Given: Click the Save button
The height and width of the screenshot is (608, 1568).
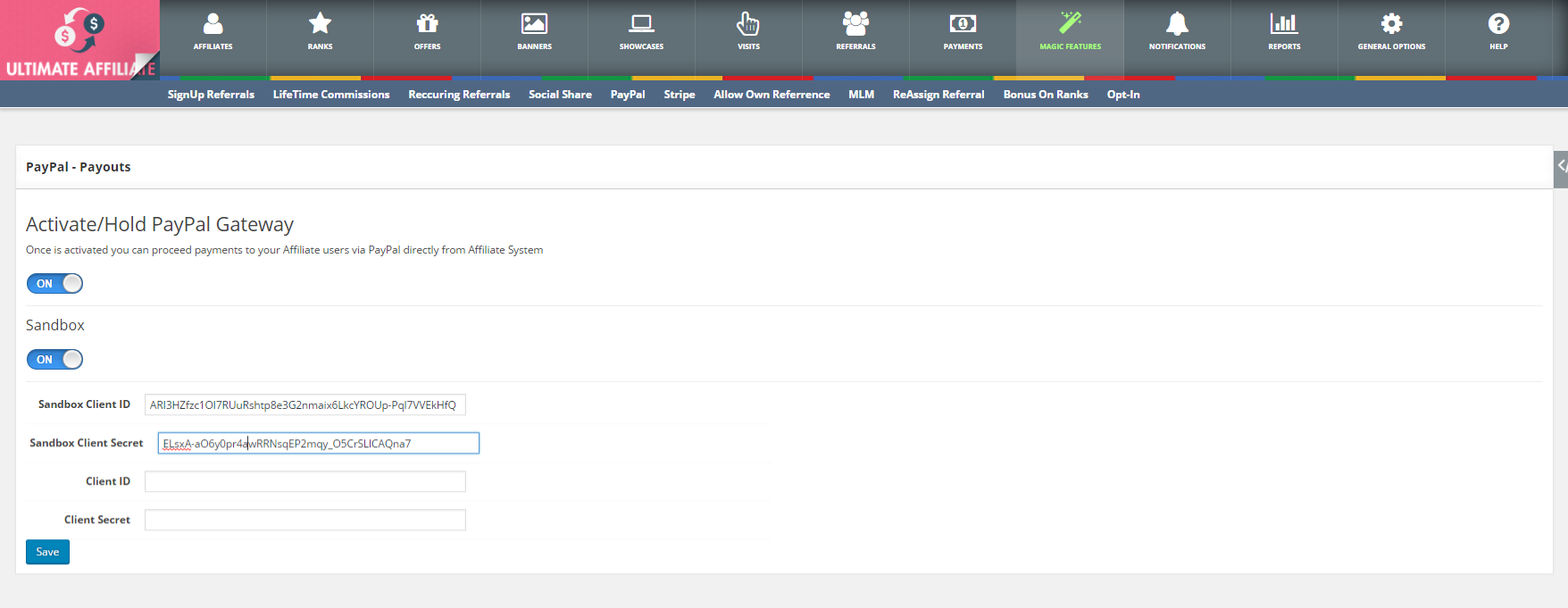Looking at the screenshot, I should click(x=47, y=552).
